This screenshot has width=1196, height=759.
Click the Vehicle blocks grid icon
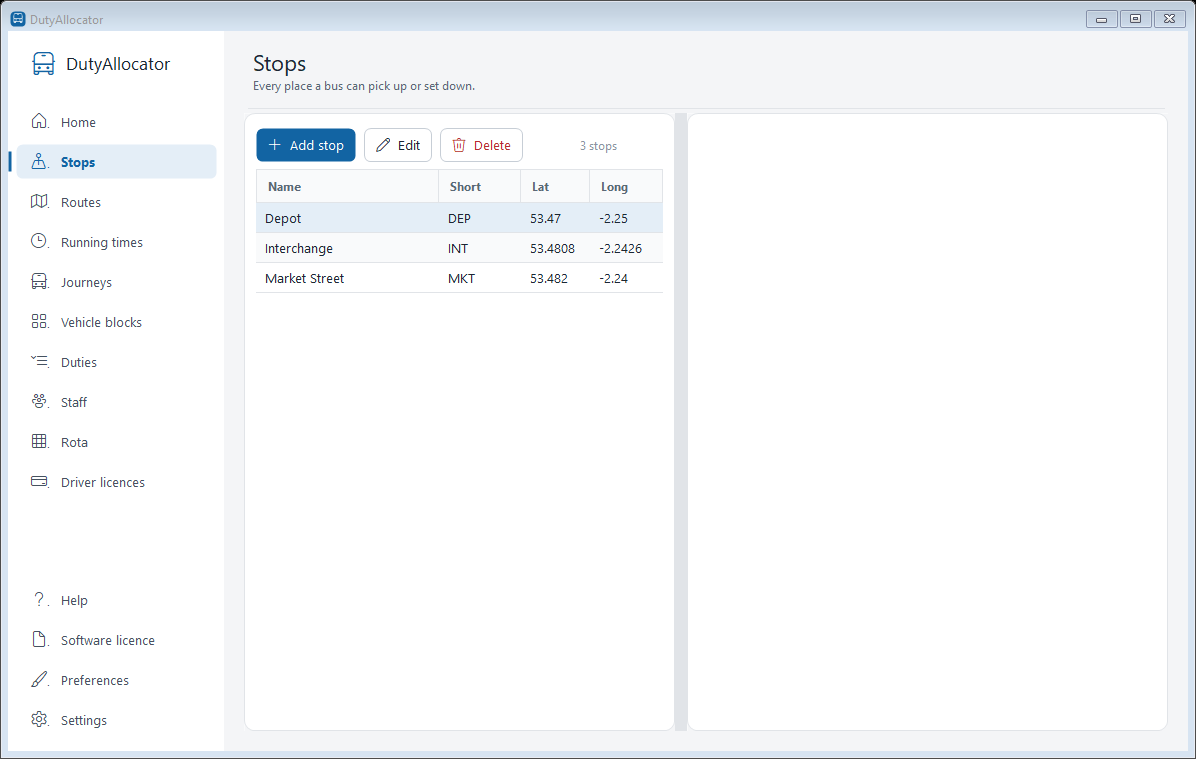[40, 321]
